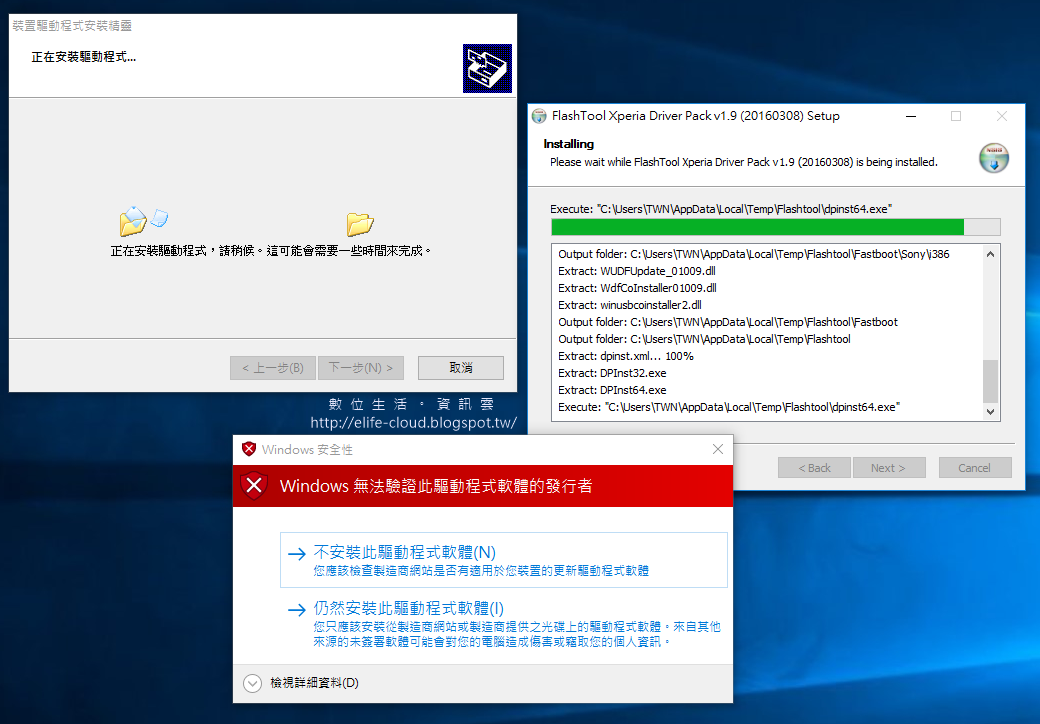Click Next button in FlashTool setup
Viewport: 1040px width, 724px height.
pyautogui.click(x=889, y=467)
